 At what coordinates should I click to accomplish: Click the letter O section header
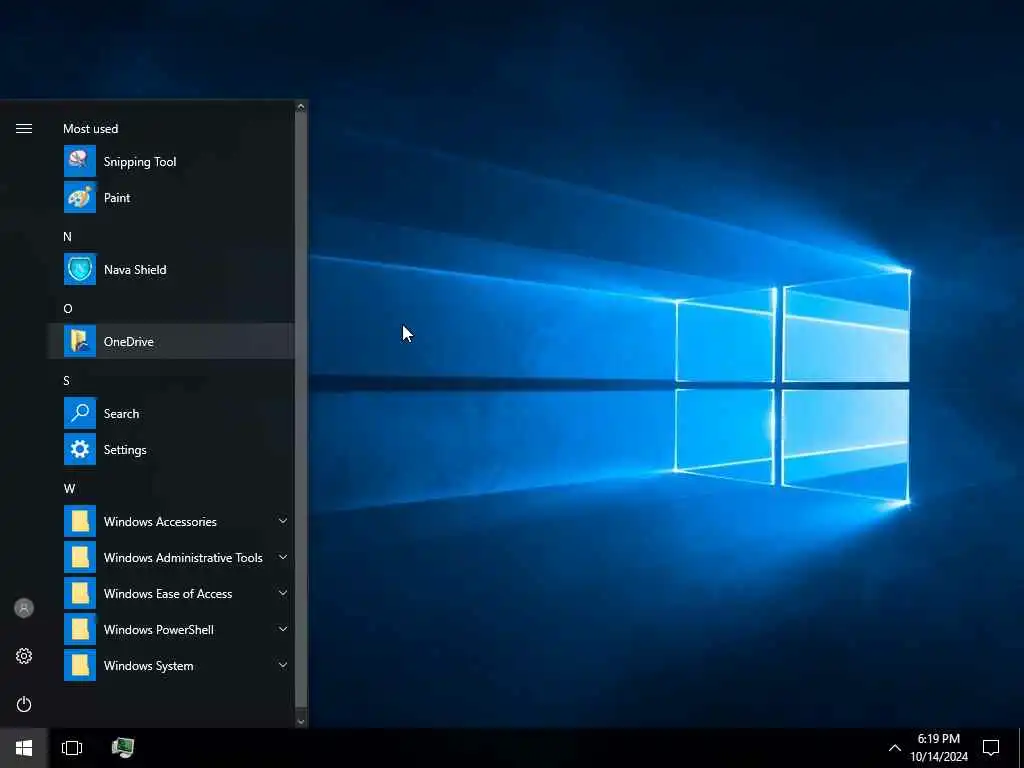[68, 308]
